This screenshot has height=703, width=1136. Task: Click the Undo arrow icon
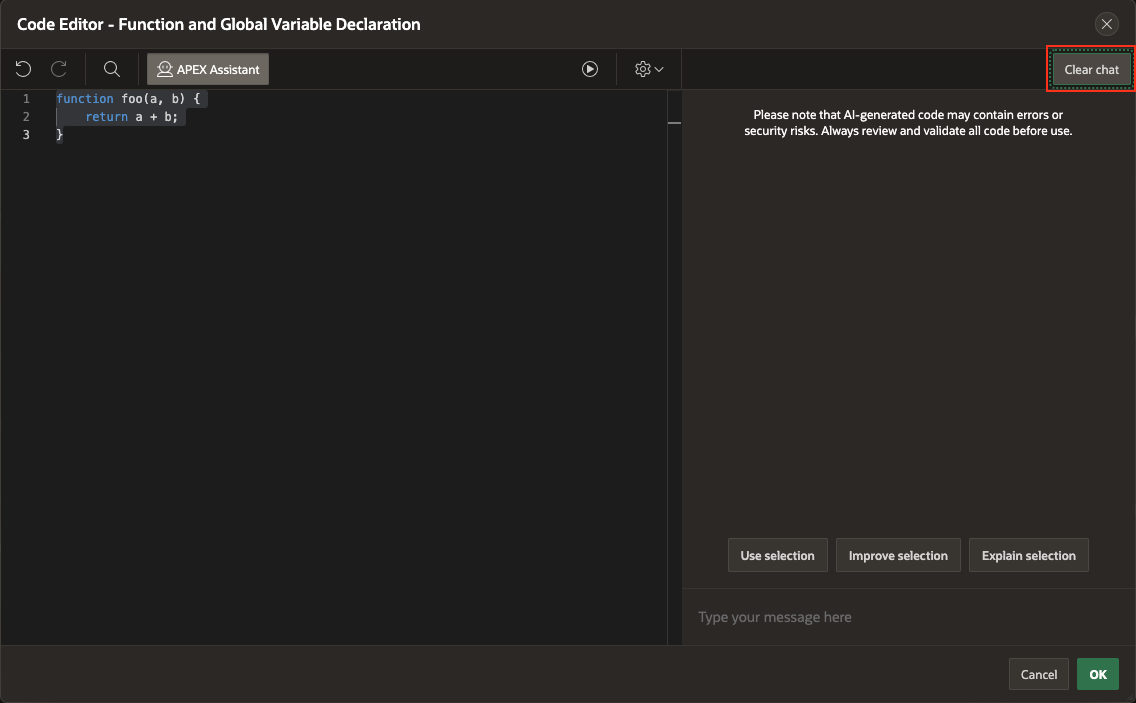(x=23, y=69)
